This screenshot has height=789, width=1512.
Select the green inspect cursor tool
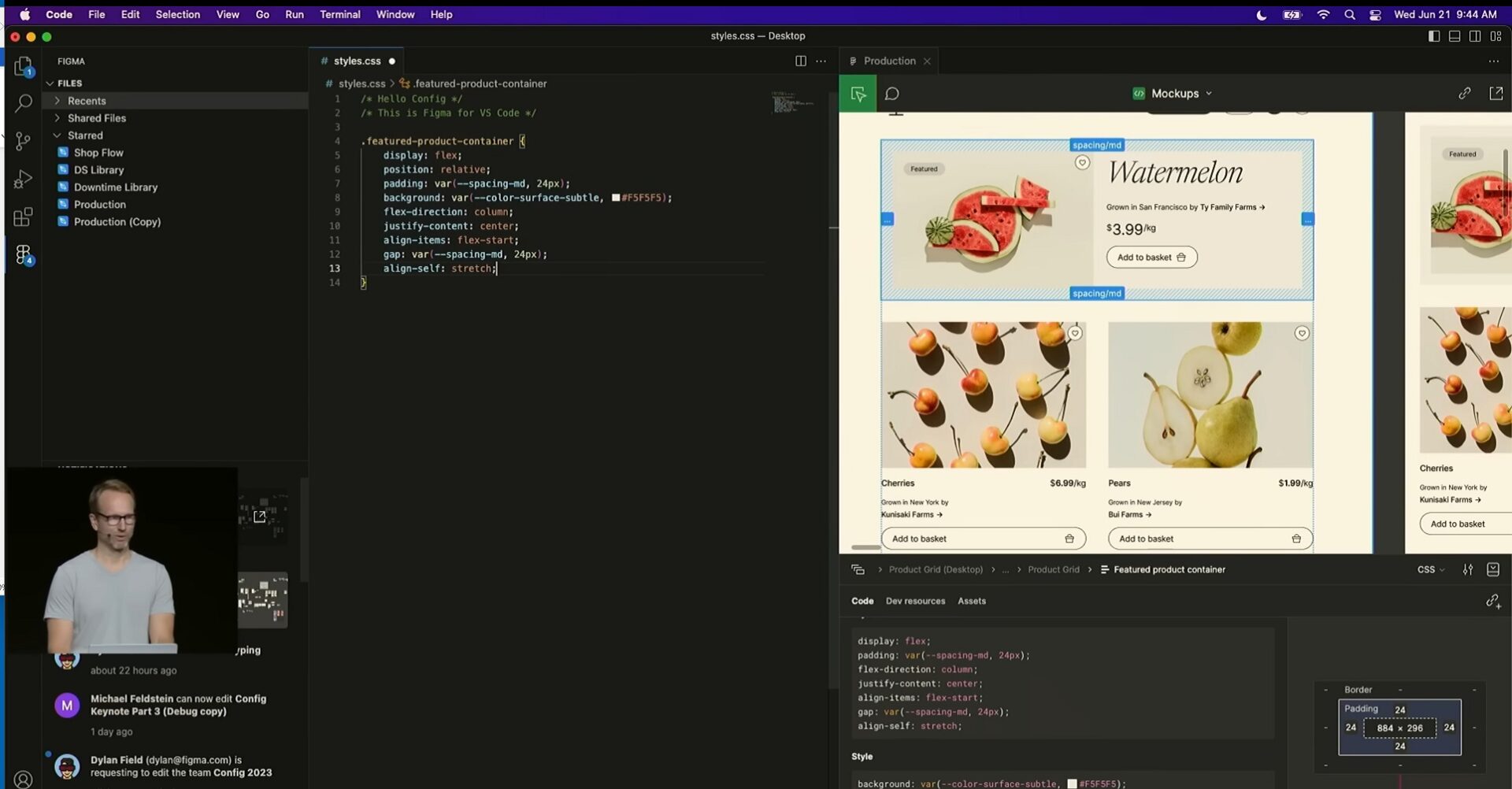pyautogui.click(x=858, y=93)
